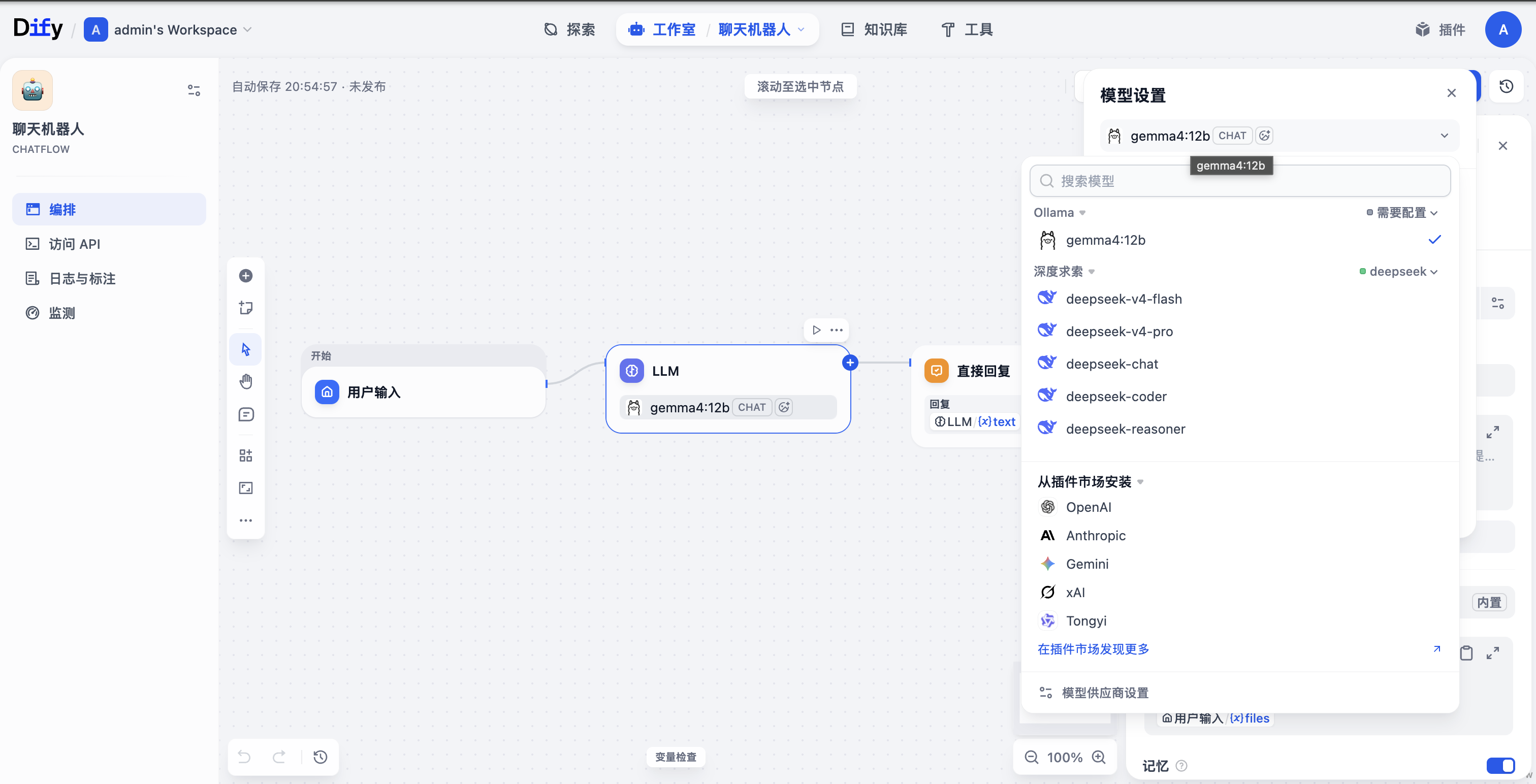Viewport: 1536px width, 784px height.
Task: Open the 100% zoom level menu
Action: coord(1064,757)
